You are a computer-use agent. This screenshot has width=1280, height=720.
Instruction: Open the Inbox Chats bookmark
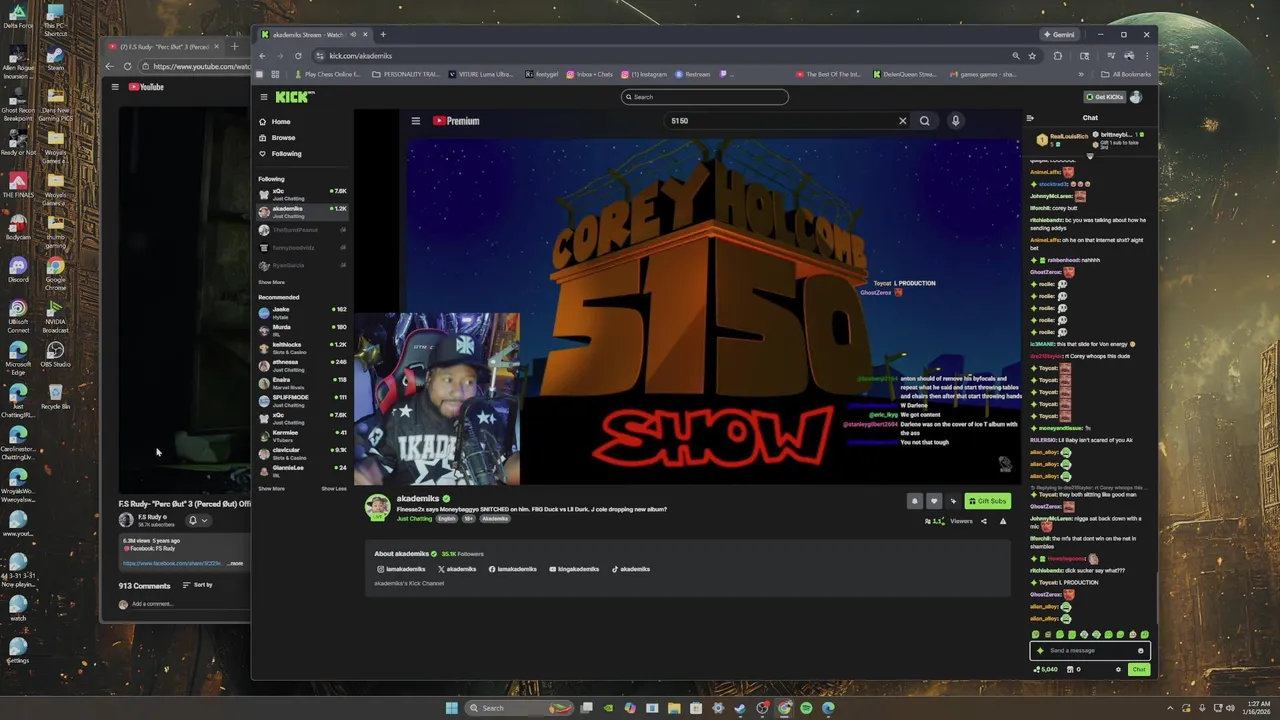tap(589, 74)
